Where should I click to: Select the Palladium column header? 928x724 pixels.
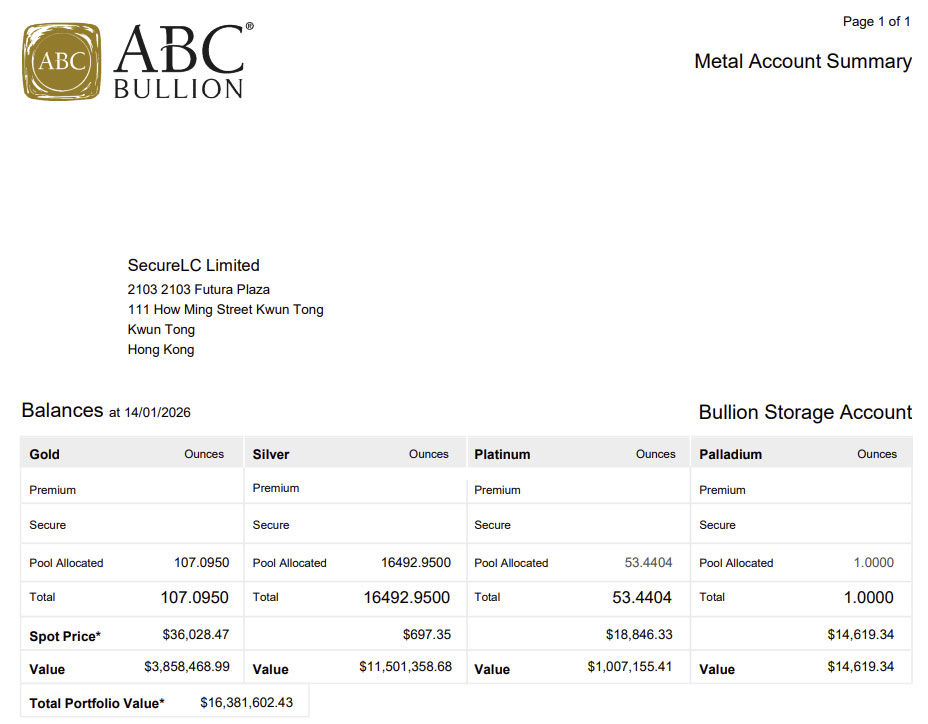pyautogui.click(x=730, y=454)
